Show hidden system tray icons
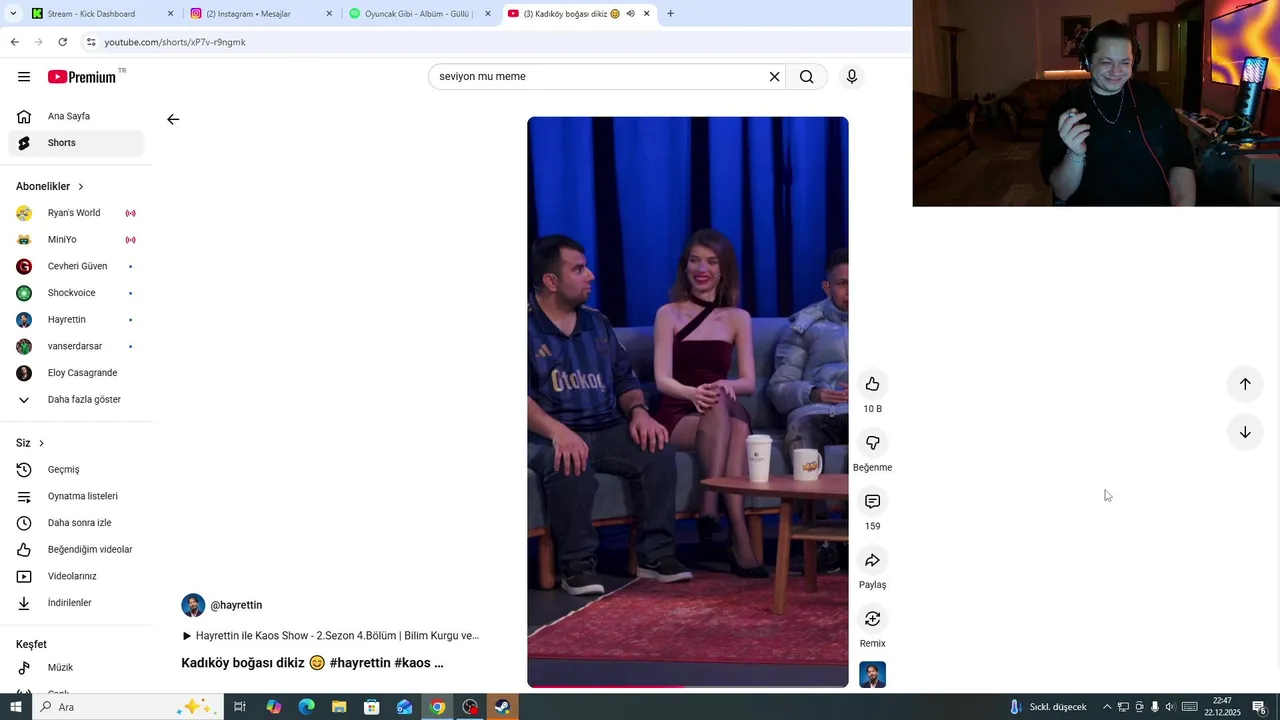Screen dimensions: 1280x720 click(1106, 707)
